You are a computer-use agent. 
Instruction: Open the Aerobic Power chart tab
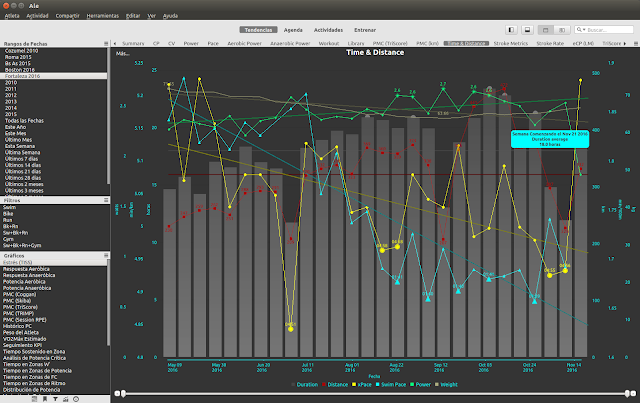(x=244, y=43)
